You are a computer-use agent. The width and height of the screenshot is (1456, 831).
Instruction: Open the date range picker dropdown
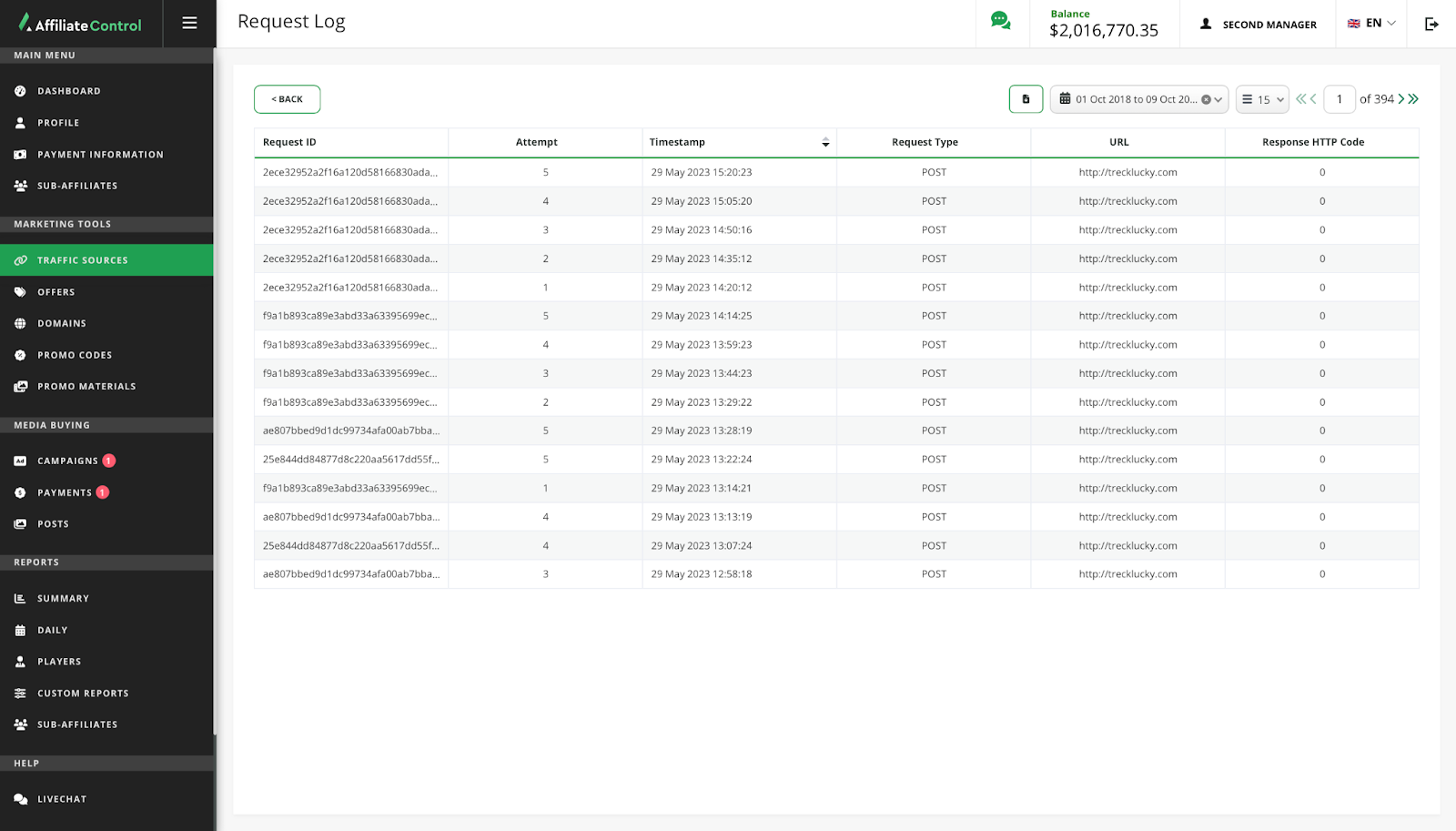pyautogui.click(x=1138, y=99)
